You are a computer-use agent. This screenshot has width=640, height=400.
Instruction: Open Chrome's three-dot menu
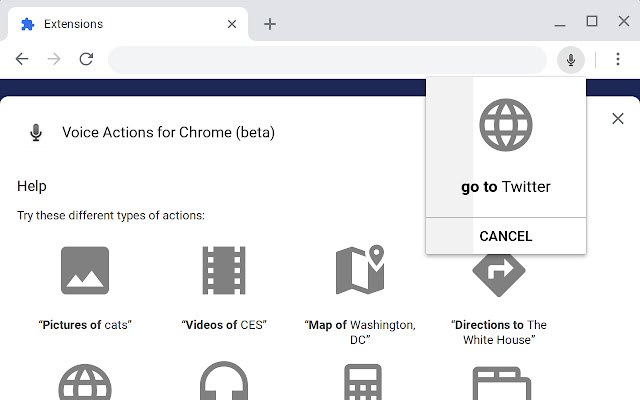(x=619, y=60)
